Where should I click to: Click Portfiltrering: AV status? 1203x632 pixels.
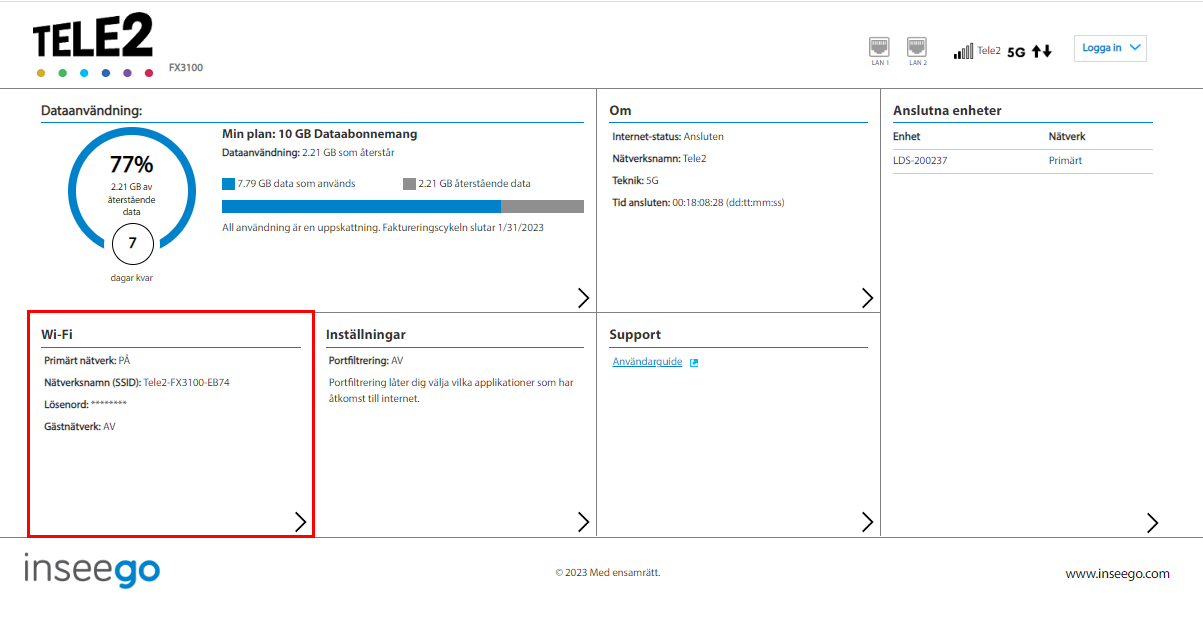pyautogui.click(x=366, y=360)
